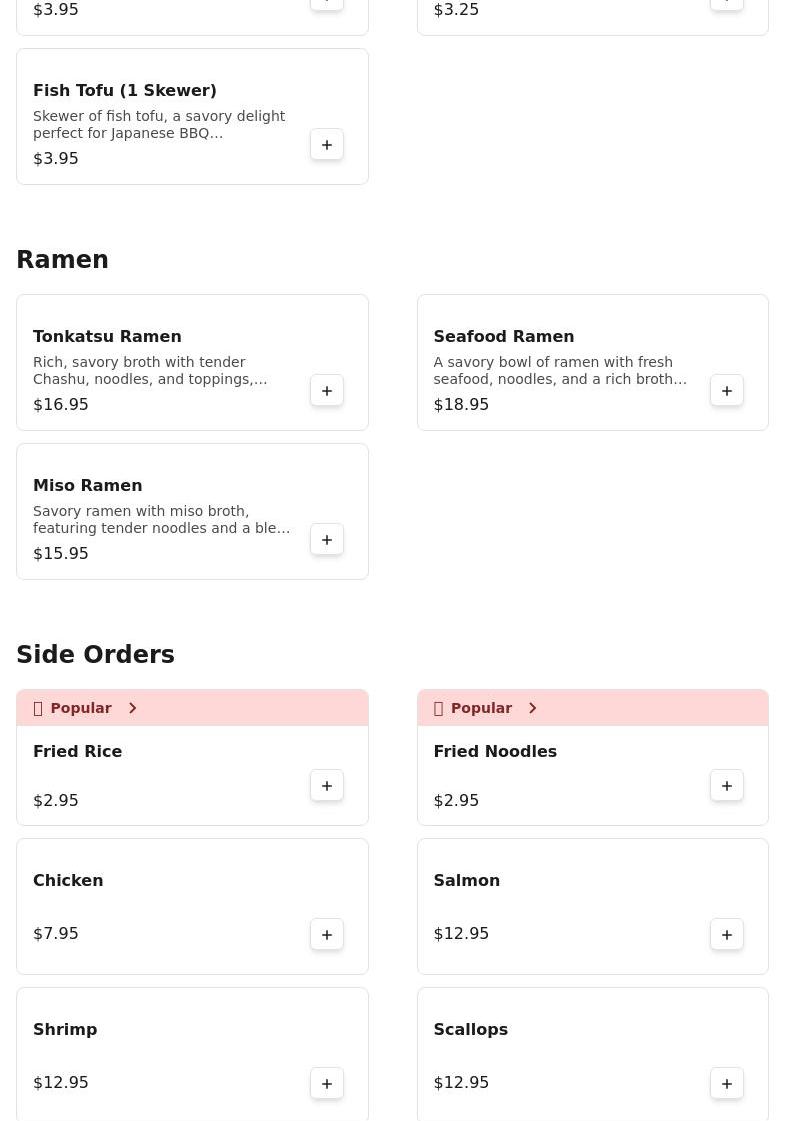This screenshot has width=785, height=1121.
Task: Open Tonkatsu Ramen item details
Action: [x=107, y=337]
